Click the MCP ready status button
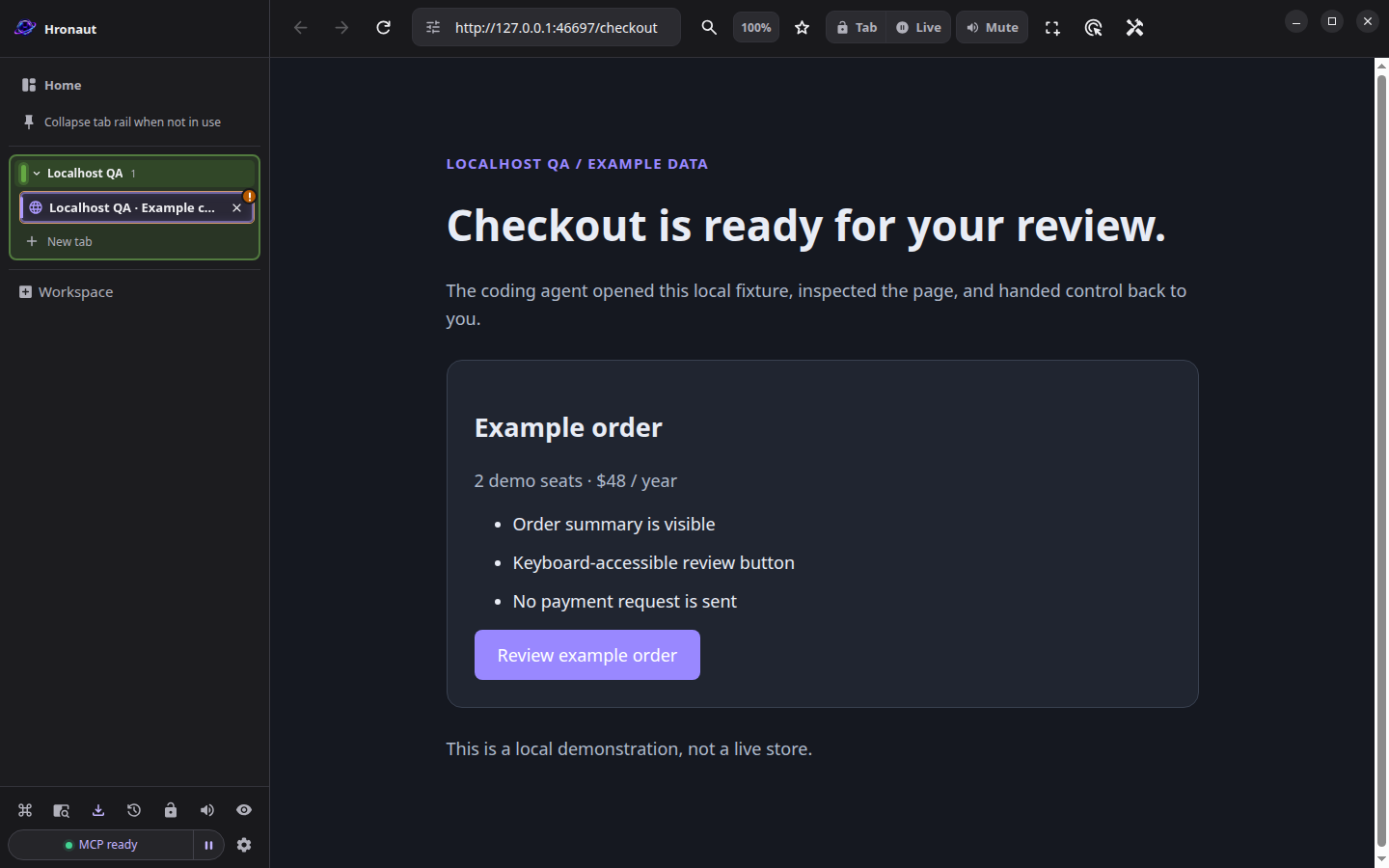This screenshot has height=868, width=1389. (x=101, y=845)
